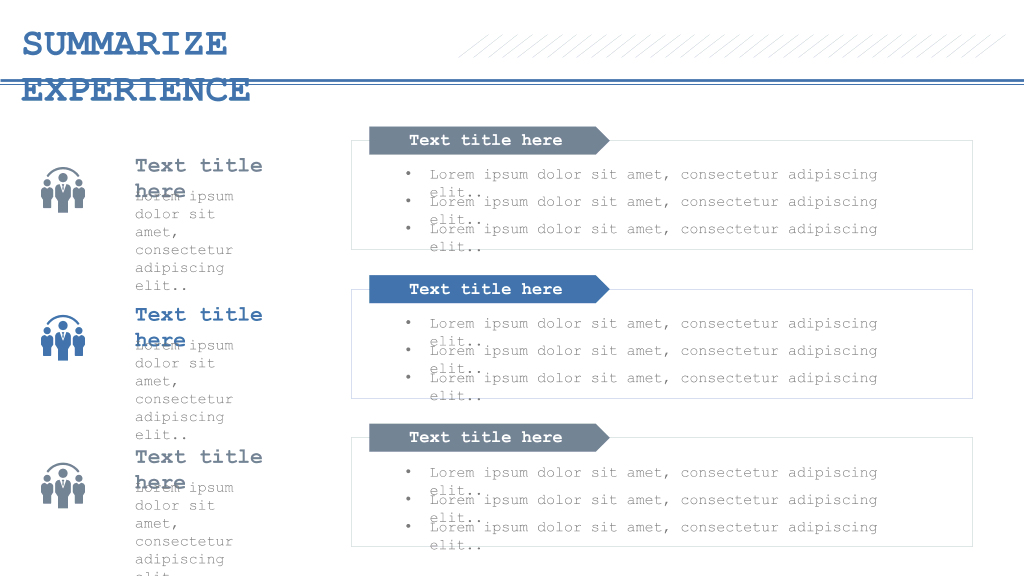Select the first bullet in the top content box
This screenshot has height=576, width=1024.
653,184
